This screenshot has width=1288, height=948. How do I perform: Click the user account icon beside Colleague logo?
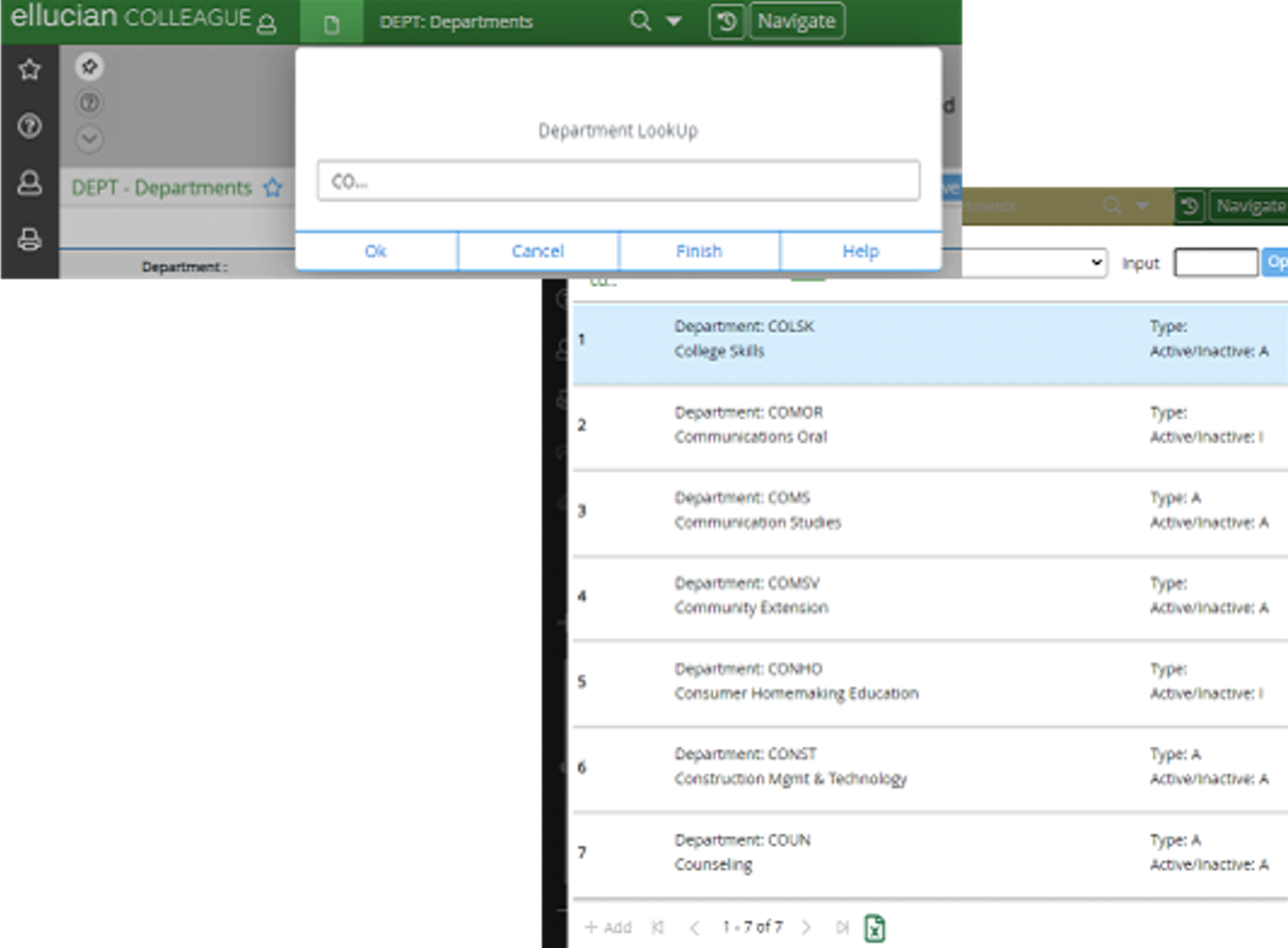tap(267, 23)
